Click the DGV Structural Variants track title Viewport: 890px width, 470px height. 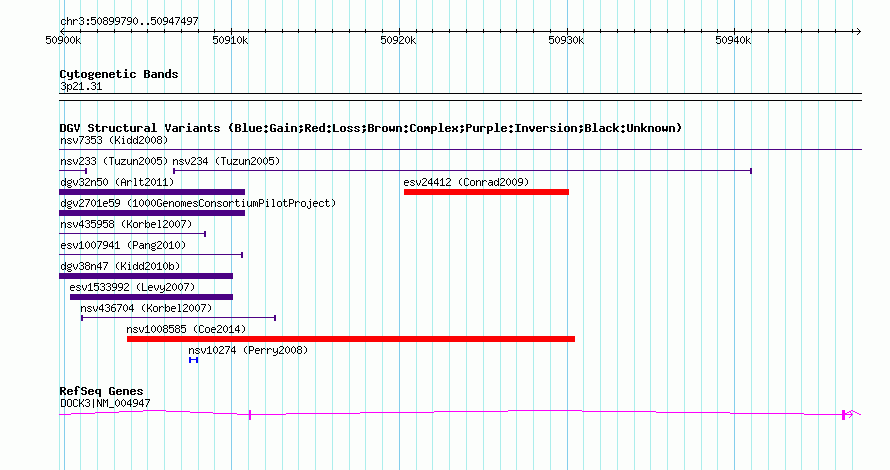click(371, 128)
